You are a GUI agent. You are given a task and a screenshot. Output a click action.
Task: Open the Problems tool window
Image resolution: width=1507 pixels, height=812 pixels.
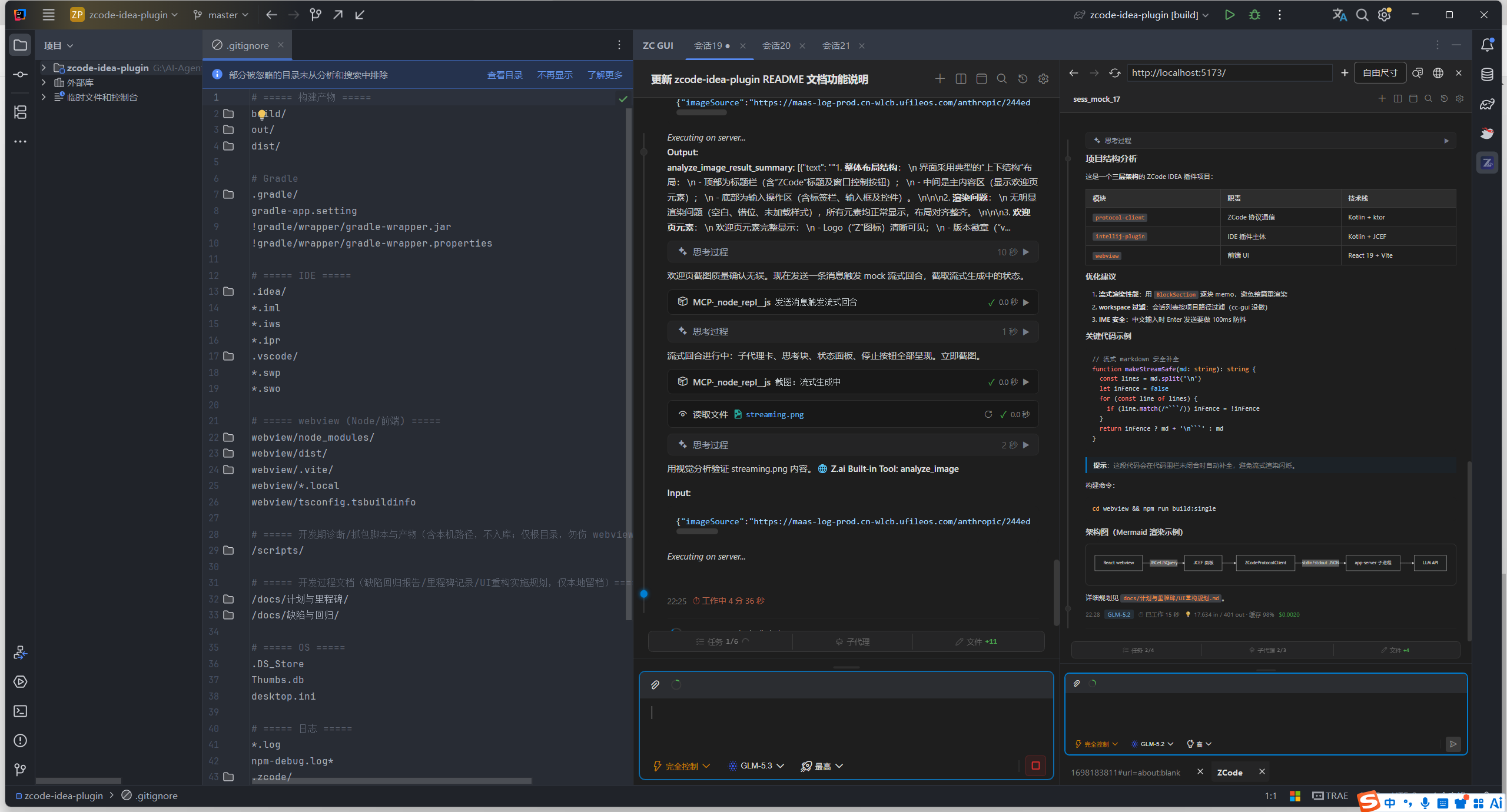coord(21,741)
